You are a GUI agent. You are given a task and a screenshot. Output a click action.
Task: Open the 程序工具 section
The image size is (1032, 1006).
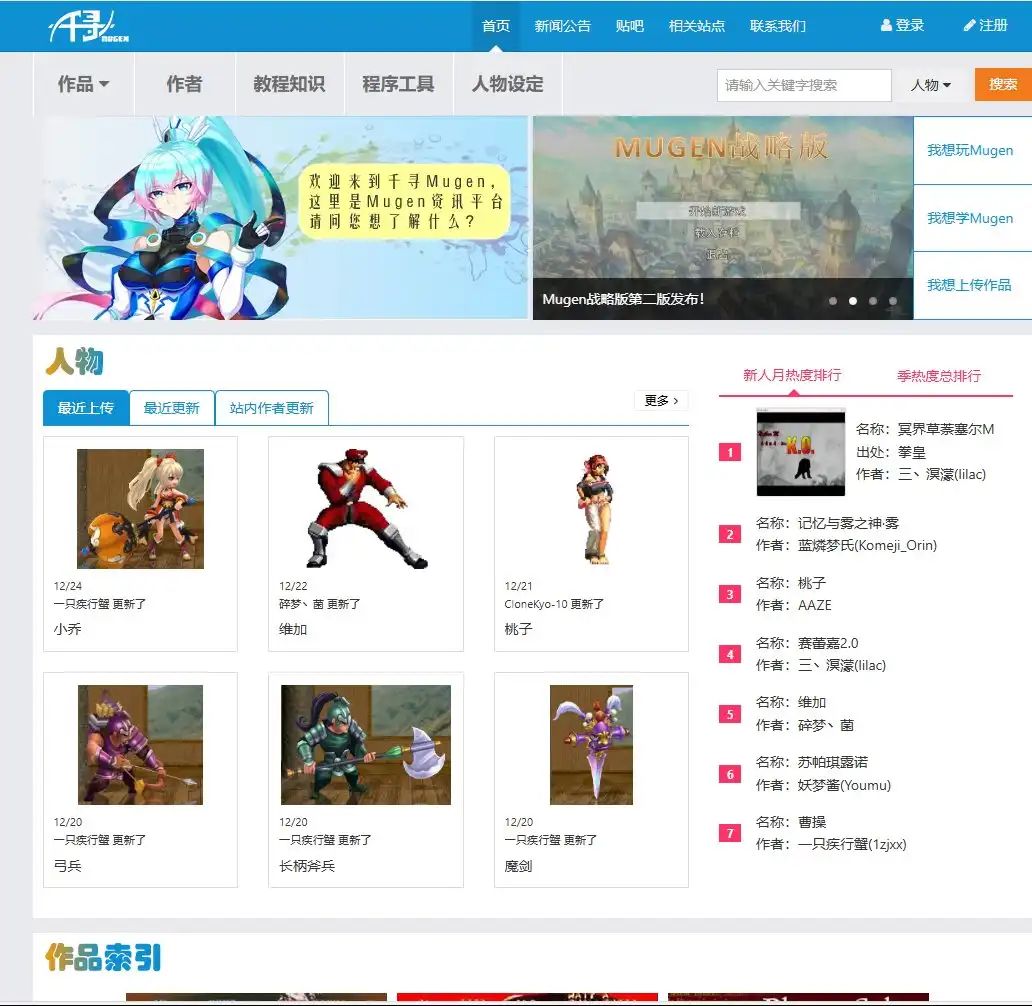click(x=399, y=84)
